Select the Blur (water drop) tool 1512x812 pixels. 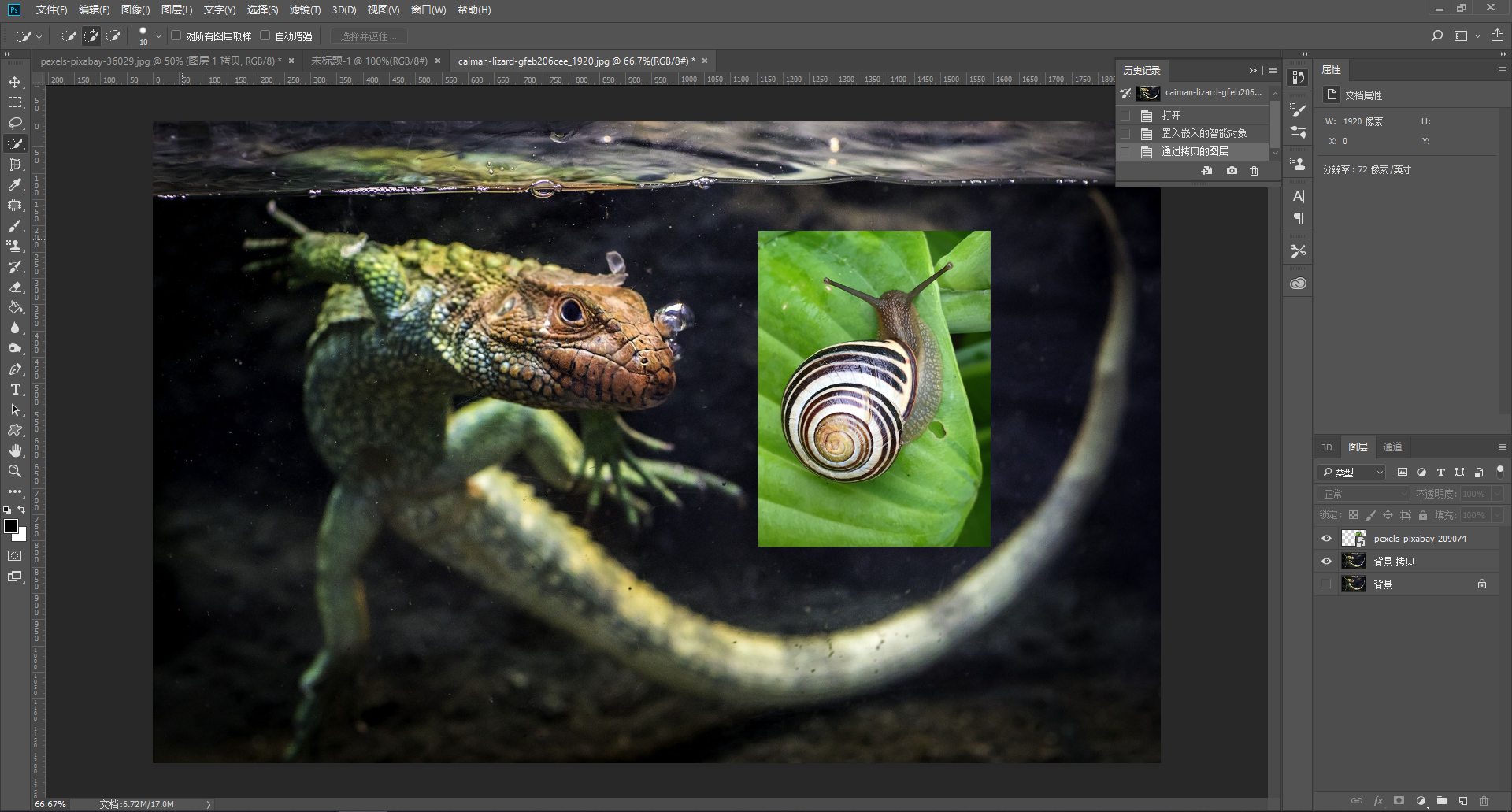(15, 328)
